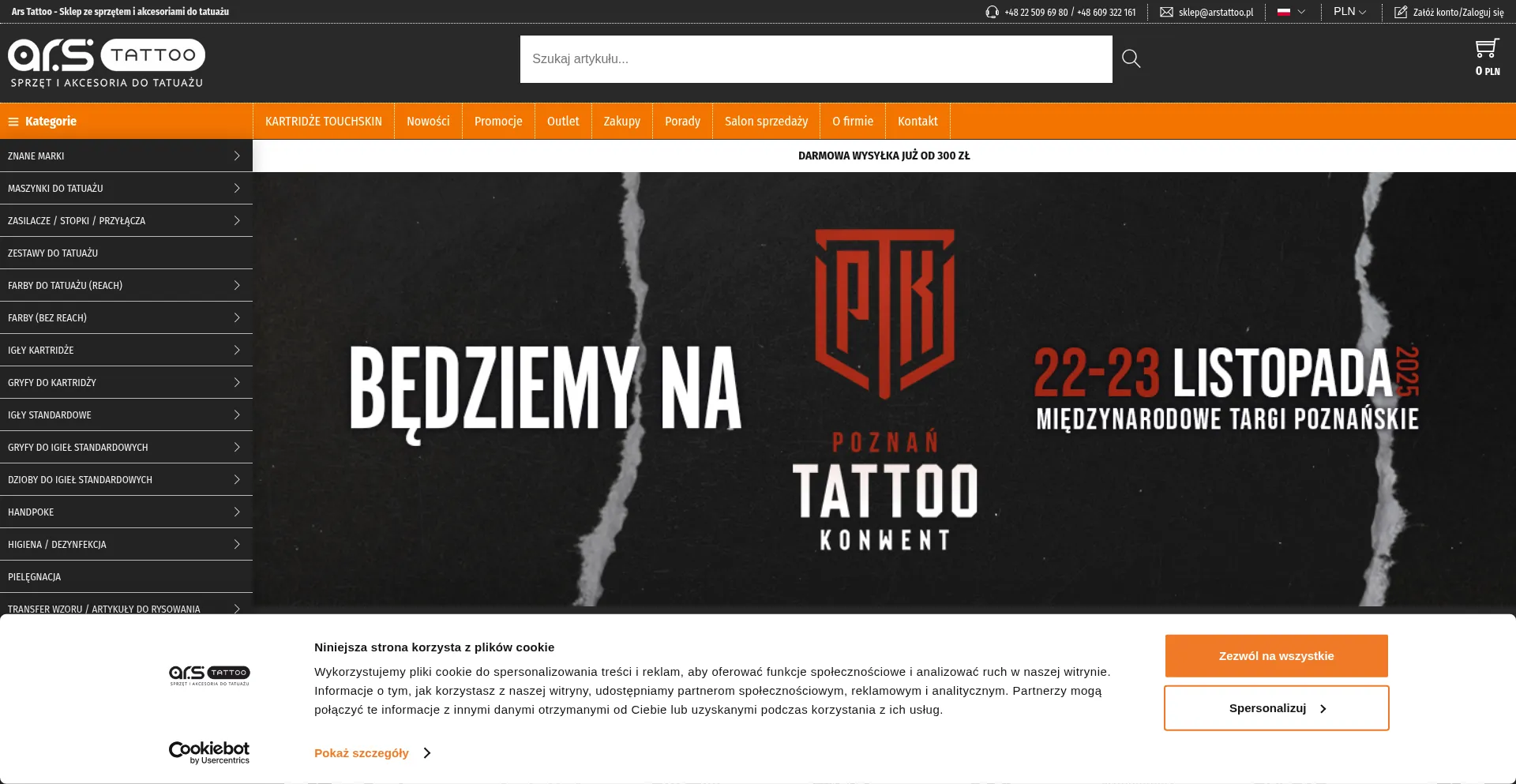Click the magnifying glass search icon
The height and width of the screenshot is (784, 1516).
pyautogui.click(x=1131, y=58)
